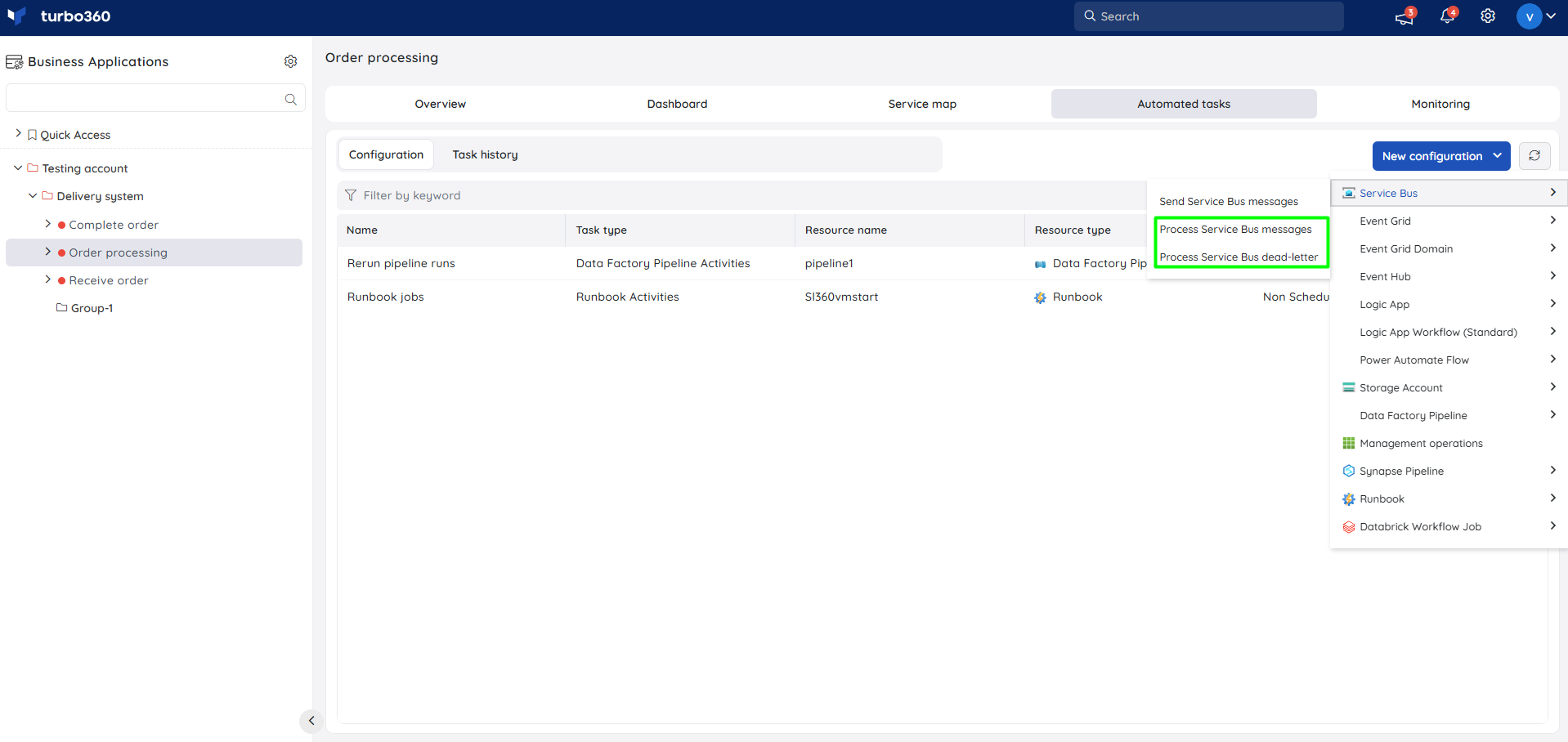1568x742 pixels.
Task: Click the Synapse Pipeline icon
Action: [x=1349, y=471]
